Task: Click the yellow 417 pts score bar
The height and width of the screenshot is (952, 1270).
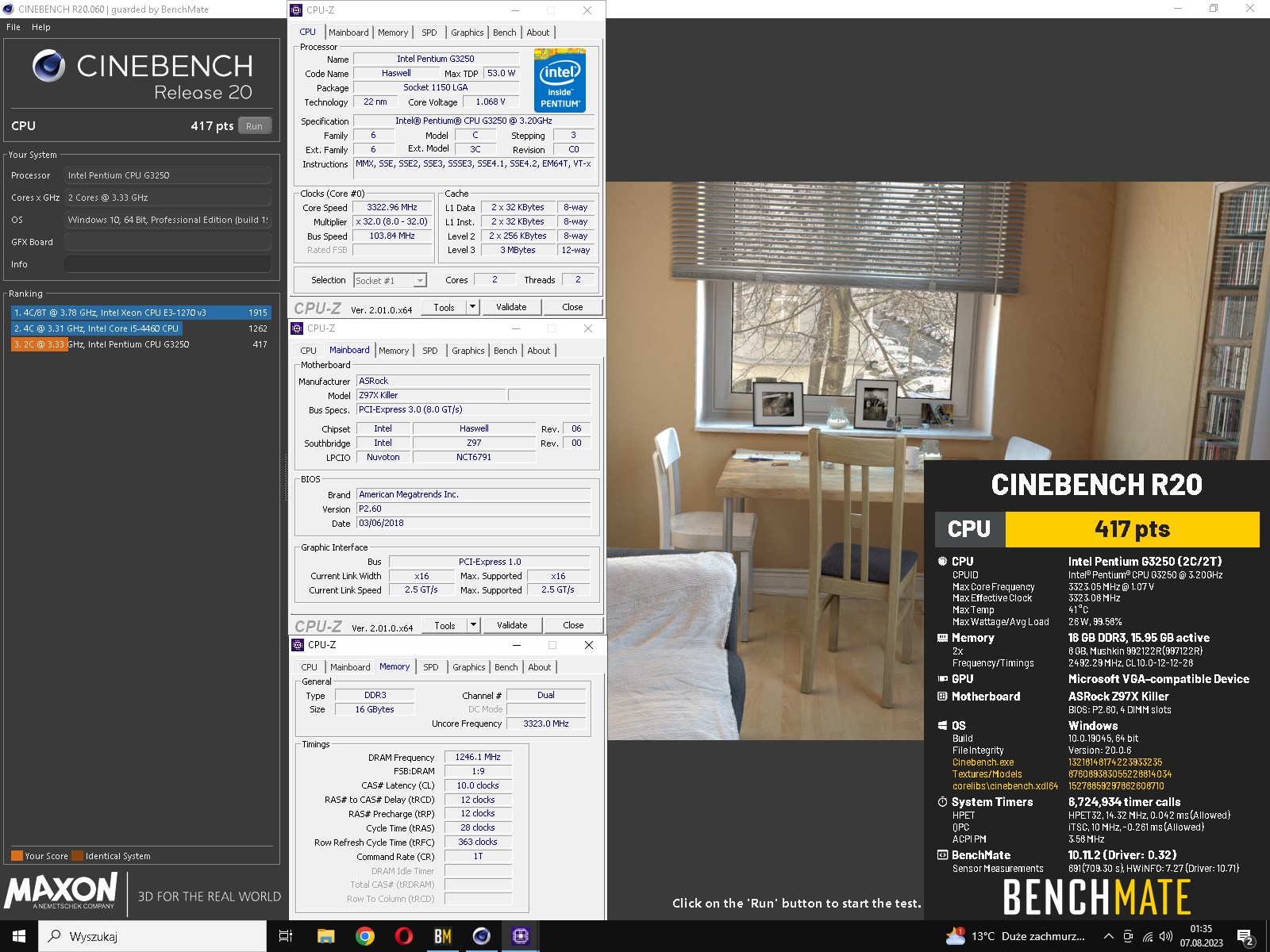Action: [x=1132, y=529]
